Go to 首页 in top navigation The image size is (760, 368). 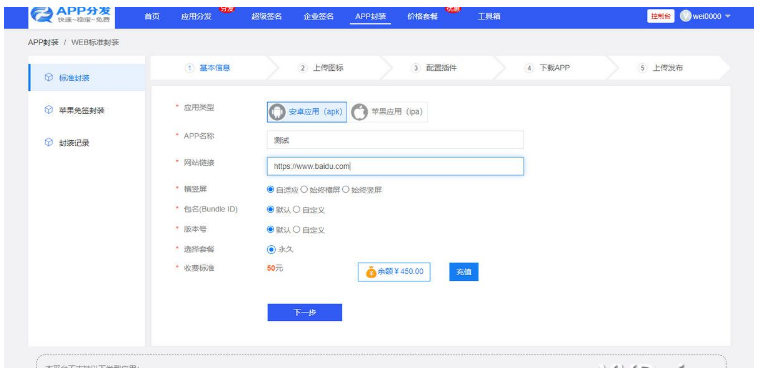[x=152, y=16]
